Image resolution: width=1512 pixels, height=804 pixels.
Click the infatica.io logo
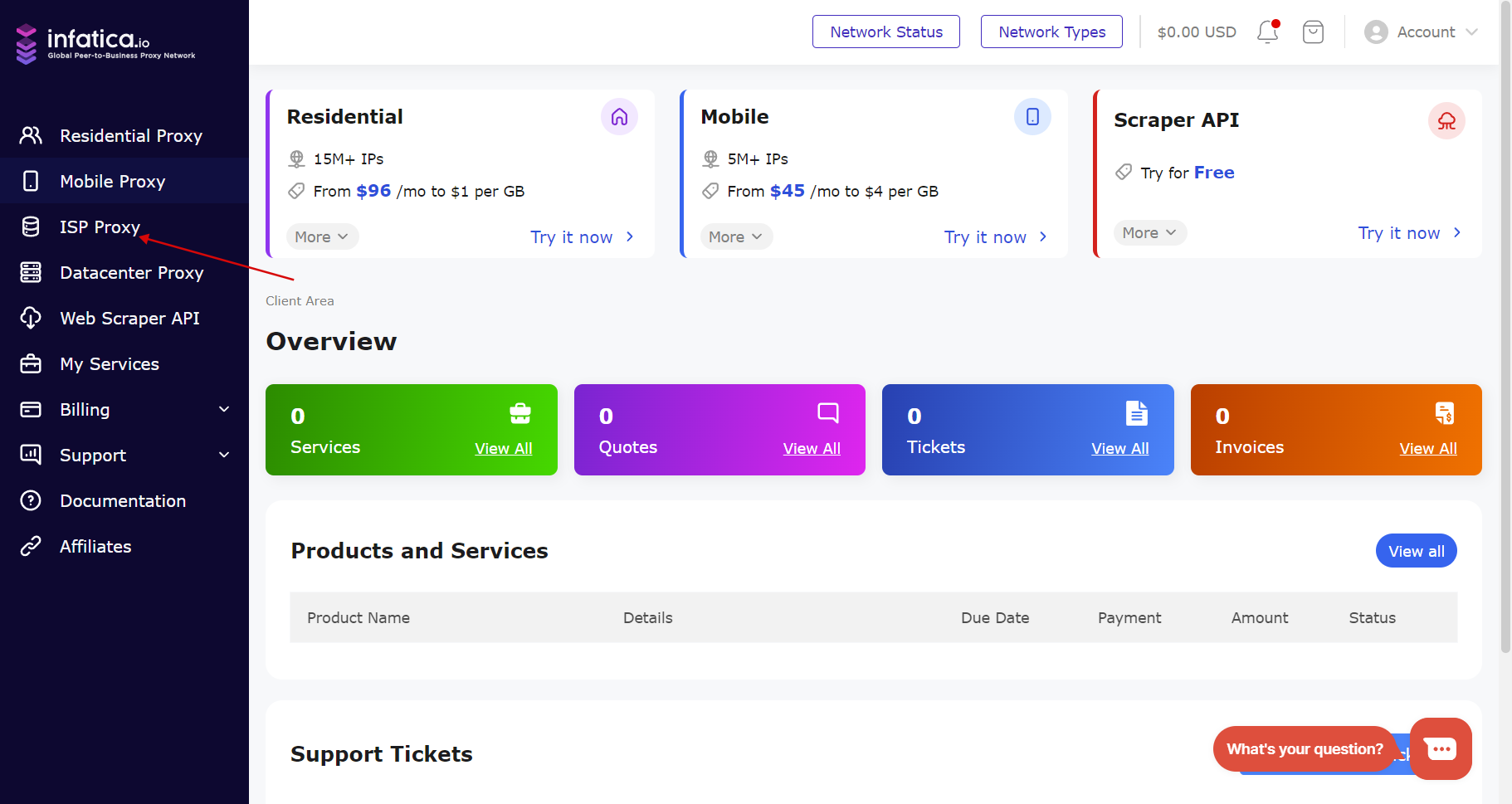(105, 43)
